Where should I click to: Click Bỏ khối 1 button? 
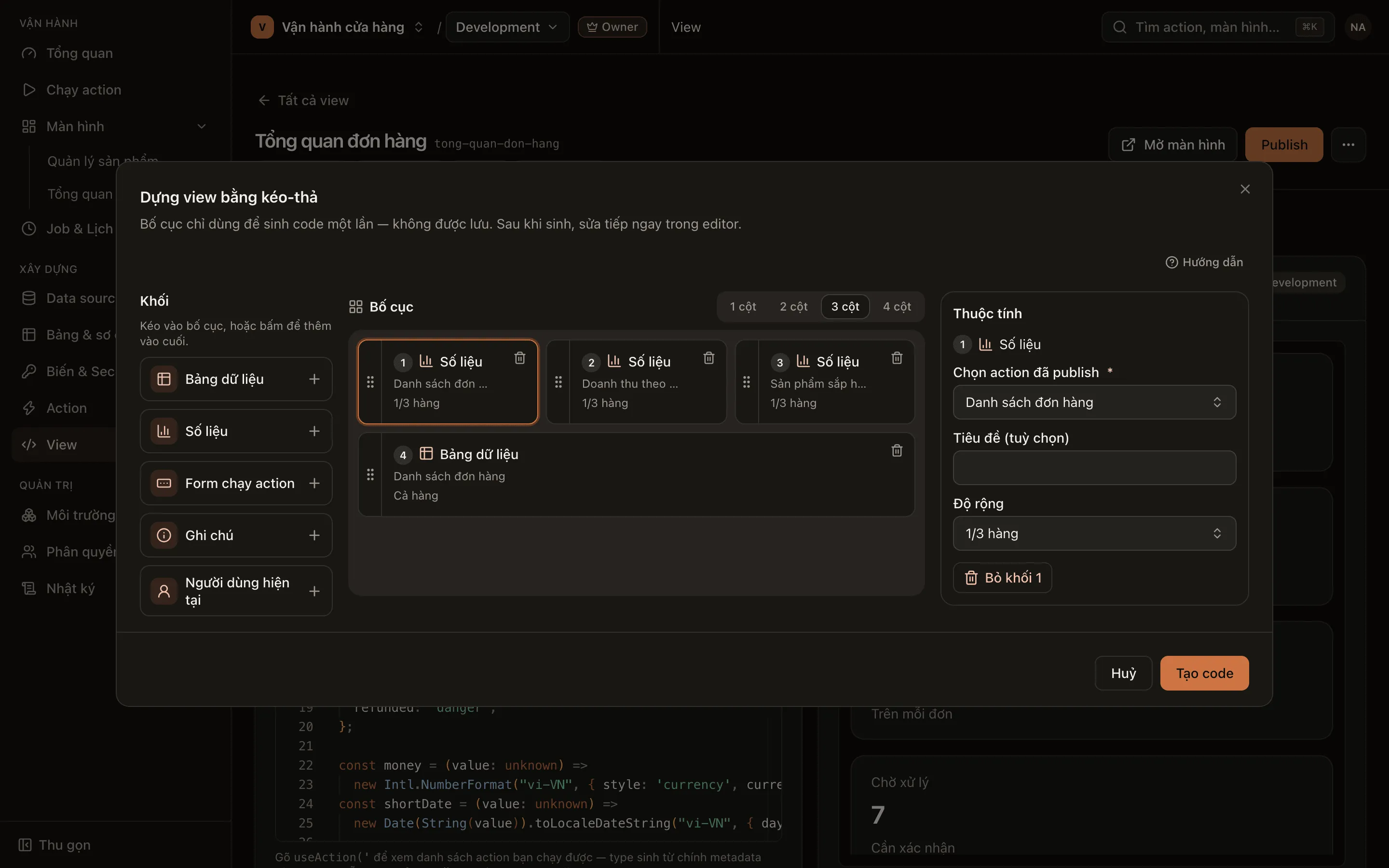pos(1002,578)
